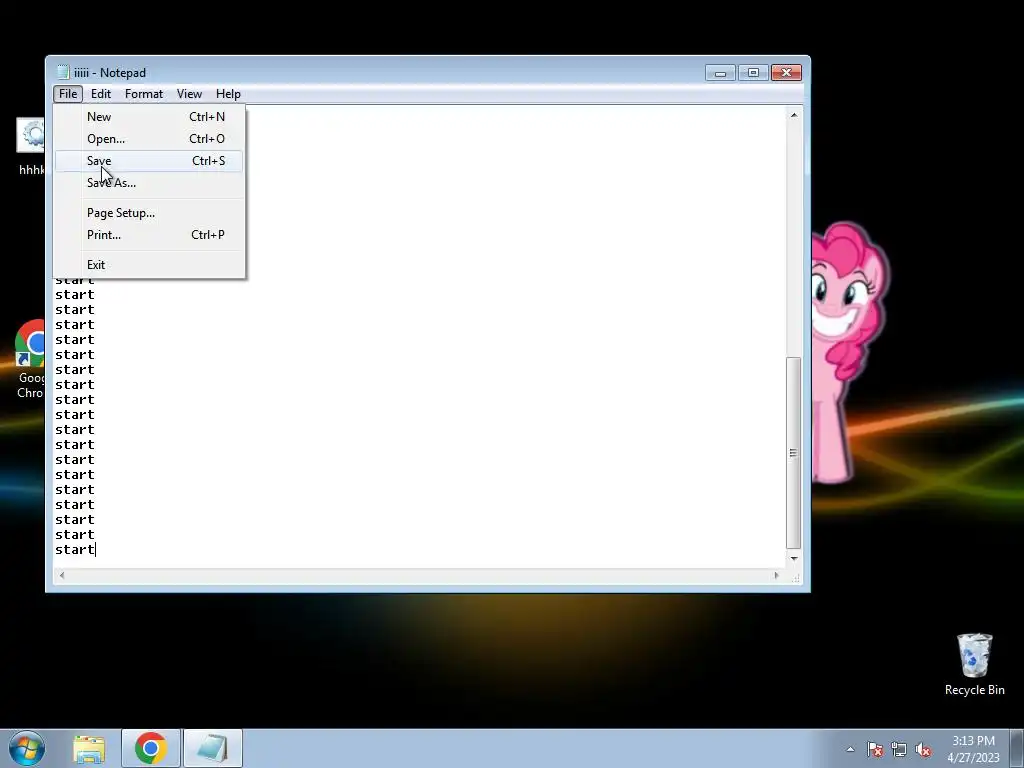This screenshot has width=1024, height=768.
Task: Choose Save As... from the File menu
Action: (148, 183)
